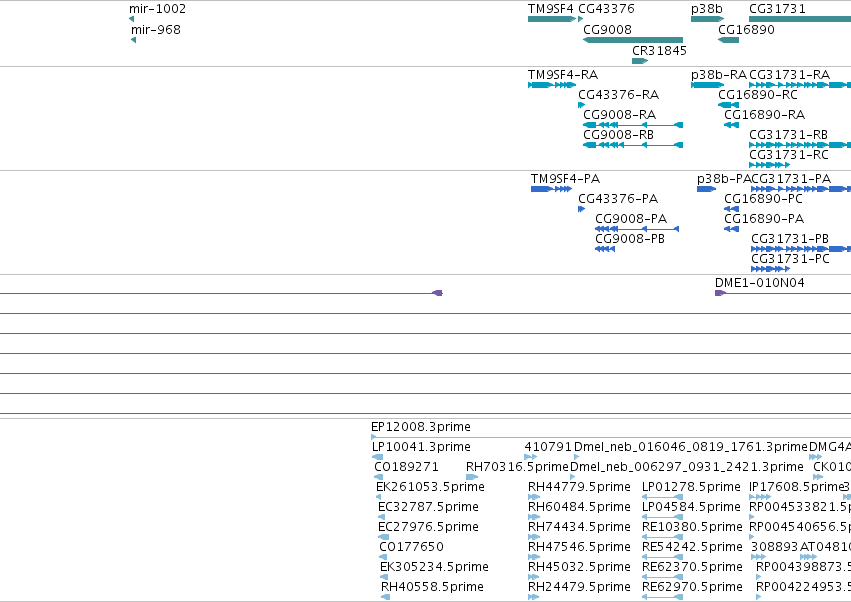Screen dimensions: 851x602
Task: Select EST RH40558.5prime
Action: (385, 597)
